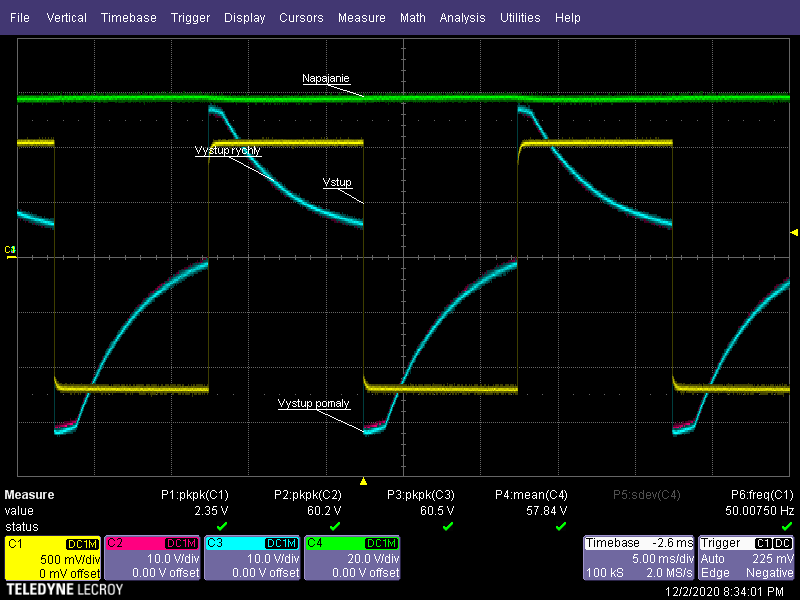Click the Vstup trace label
800x600 pixels.
337,183
